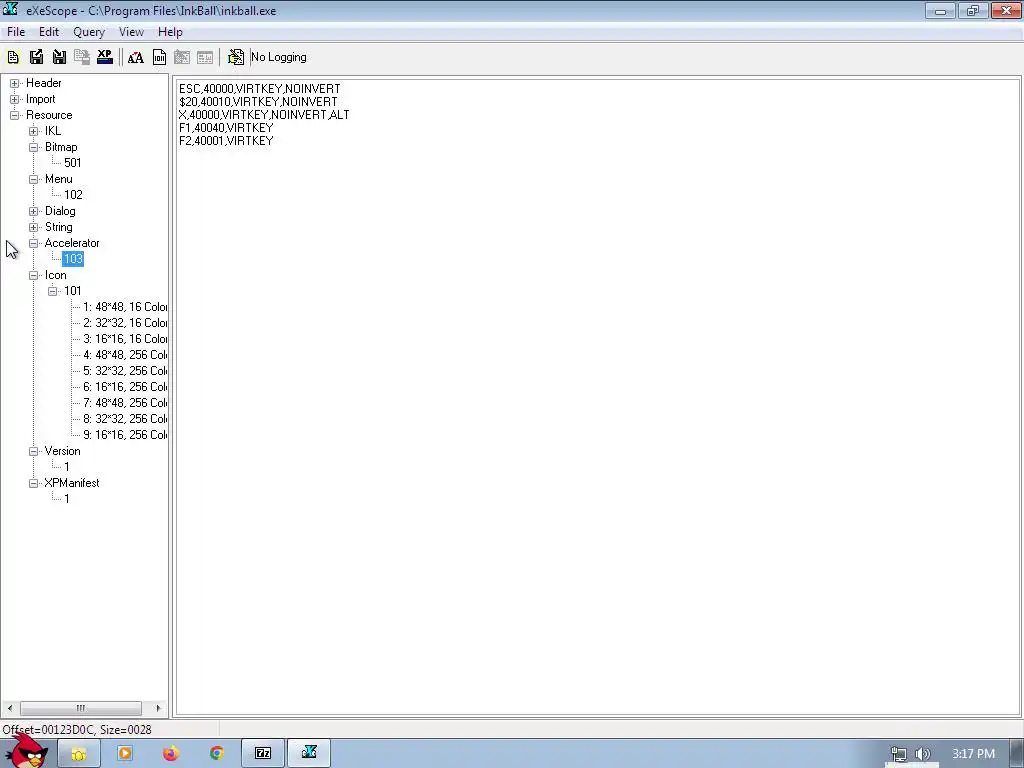Click the binary view page icon
This screenshot has width=1024, height=768.
click(159, 57)
